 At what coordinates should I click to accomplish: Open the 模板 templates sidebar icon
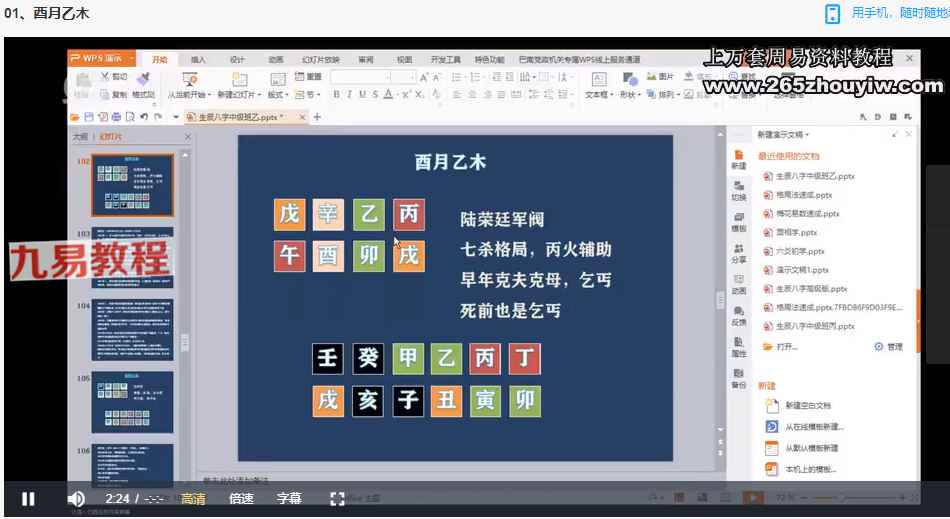[x=738, y=221]
